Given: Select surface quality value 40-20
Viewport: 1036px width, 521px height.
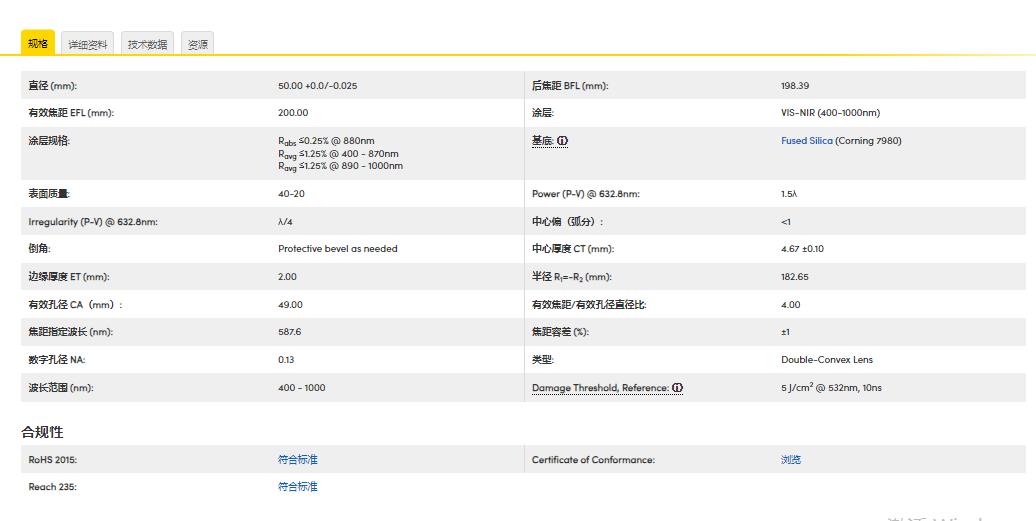Looking at the screenshot, I should (x=291, y=194).
